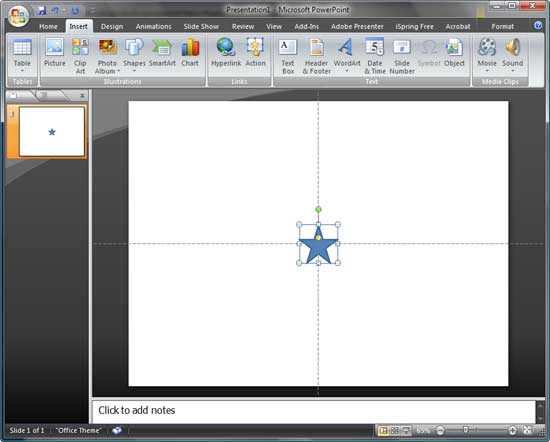
Task: Open the Office Button menu
Action: click(x=18, y=16)
